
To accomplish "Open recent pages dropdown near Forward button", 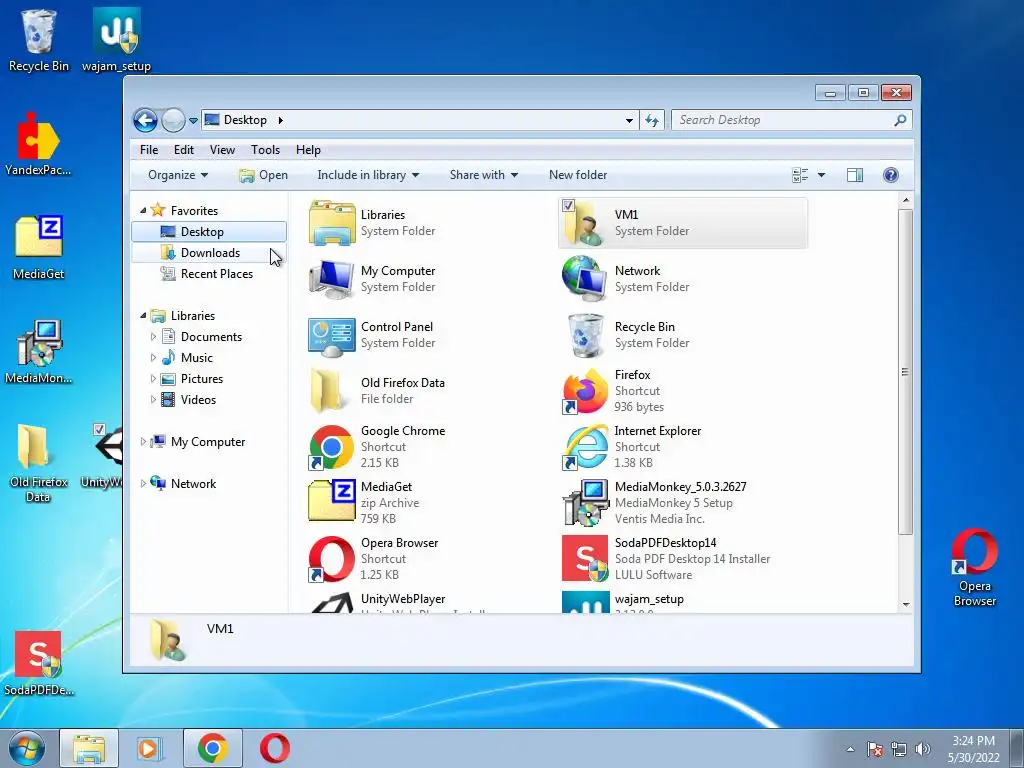I will [x=193, y=120].
